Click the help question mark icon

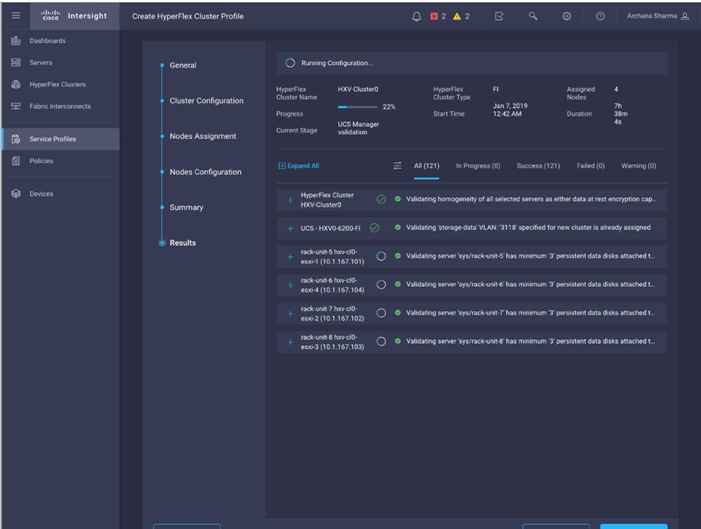tap(599, 16)
